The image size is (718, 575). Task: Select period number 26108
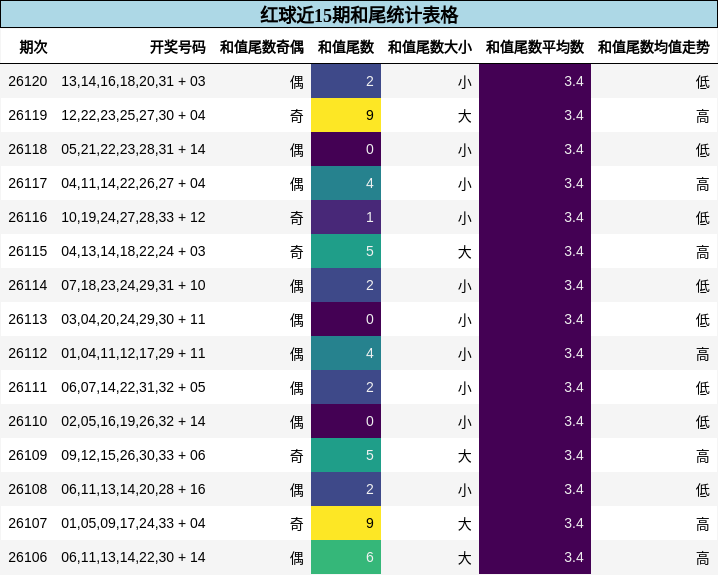tap(27, 489)
